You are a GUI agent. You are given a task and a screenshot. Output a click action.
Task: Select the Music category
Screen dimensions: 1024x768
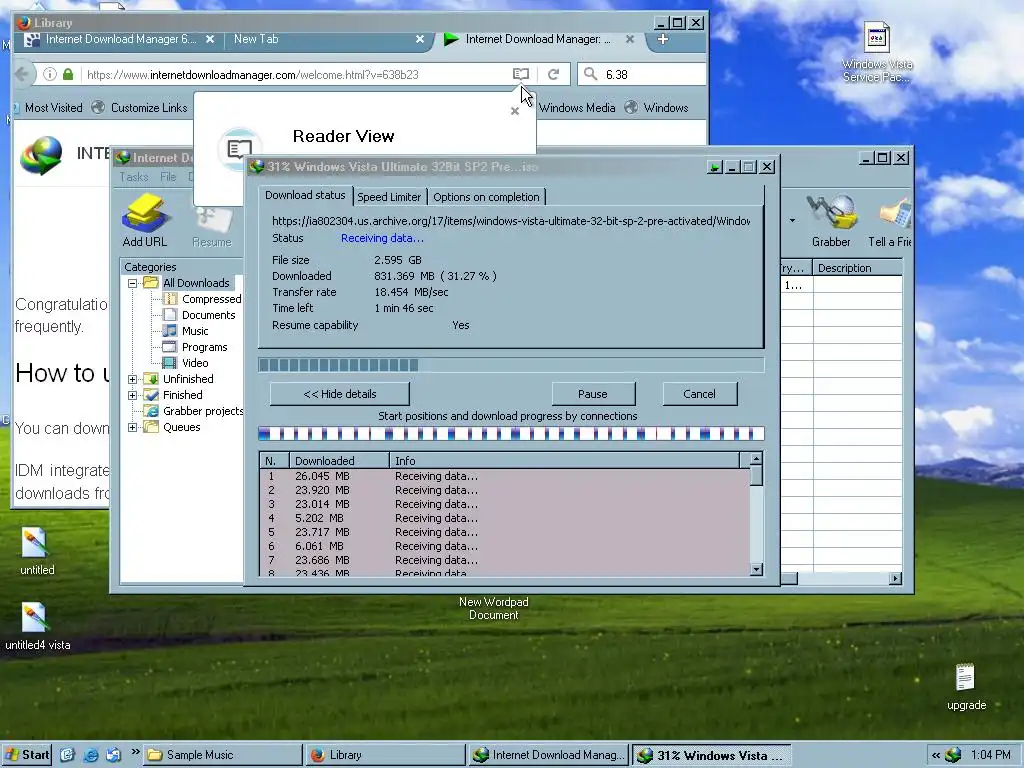195,331
